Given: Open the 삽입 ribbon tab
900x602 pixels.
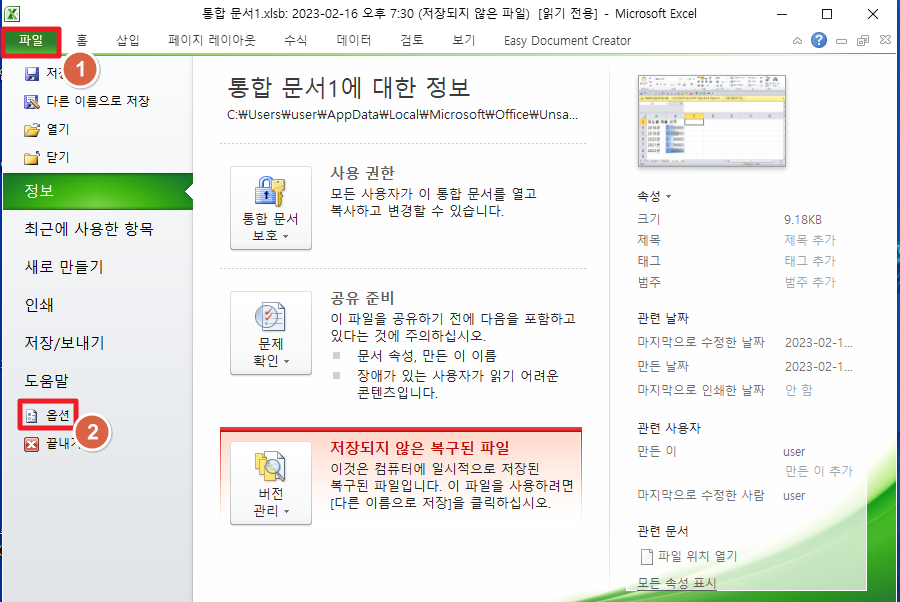Looking at the screenshot, I should (127, 41).
